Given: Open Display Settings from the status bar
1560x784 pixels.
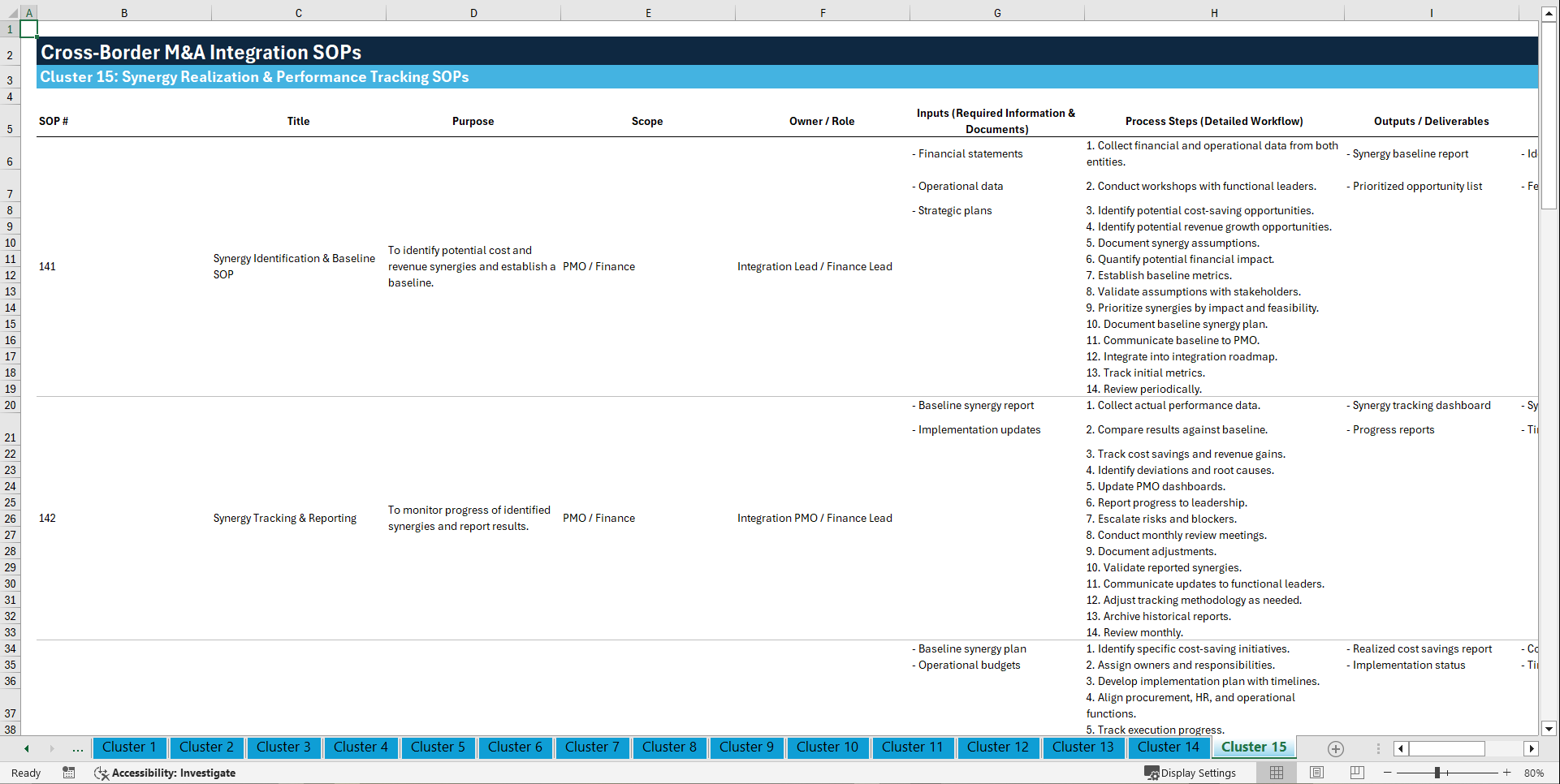Looking at the screenshot, I should coord(1191,773).
